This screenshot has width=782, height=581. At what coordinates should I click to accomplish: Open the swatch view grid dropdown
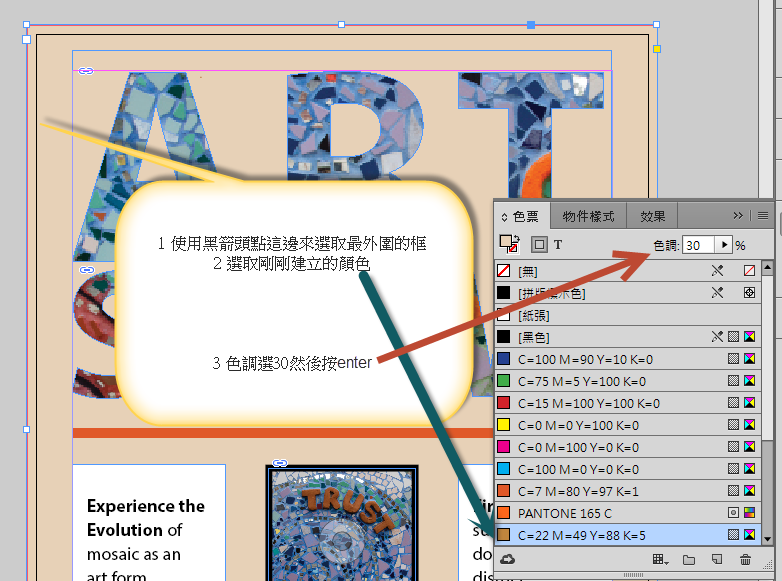(x=660, y=560)
